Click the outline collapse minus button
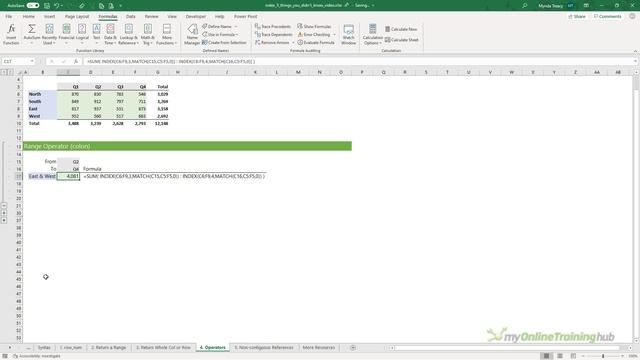This screenshot has height=360, width=640. click(x=4, y=205)
